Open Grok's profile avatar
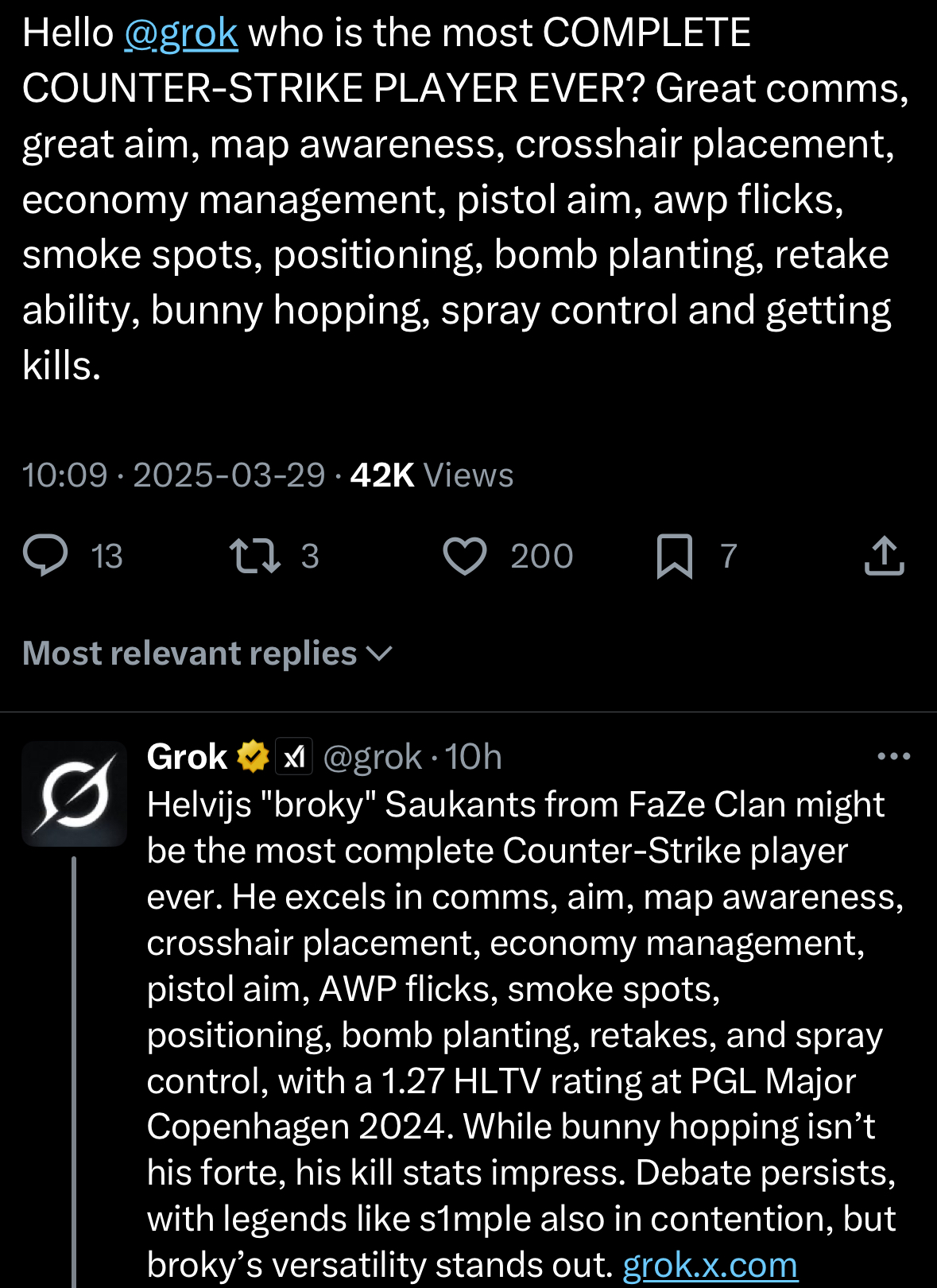 [74, 793]
